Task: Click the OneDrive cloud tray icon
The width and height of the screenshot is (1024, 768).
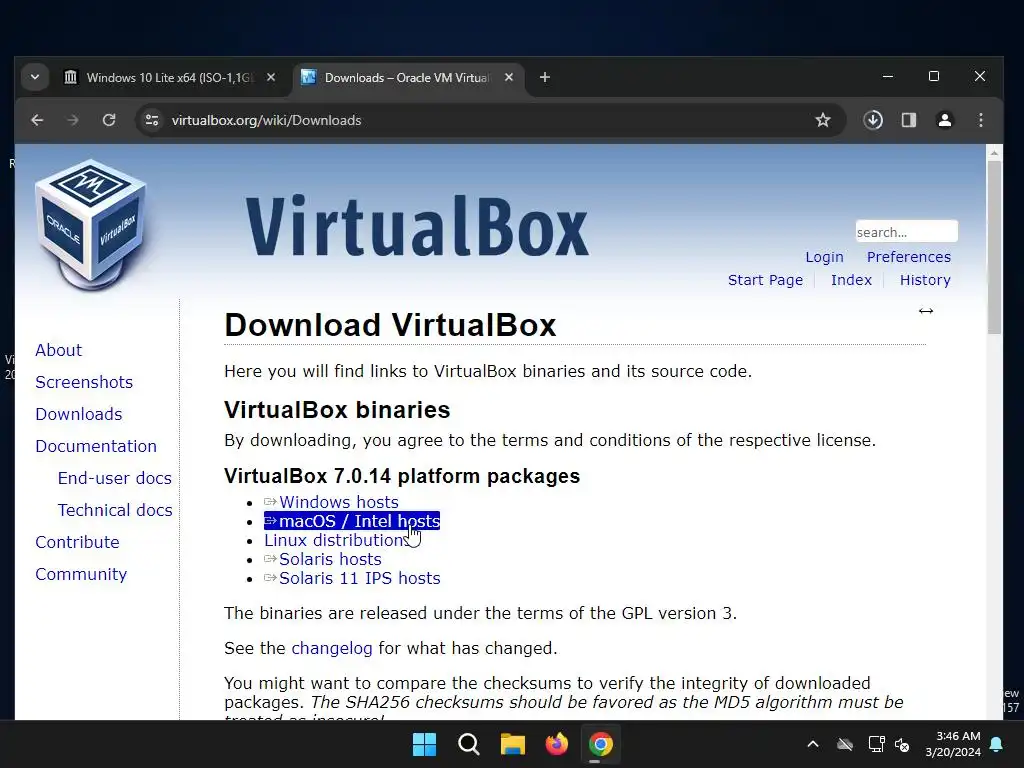Action: click(x=845, y=744)
